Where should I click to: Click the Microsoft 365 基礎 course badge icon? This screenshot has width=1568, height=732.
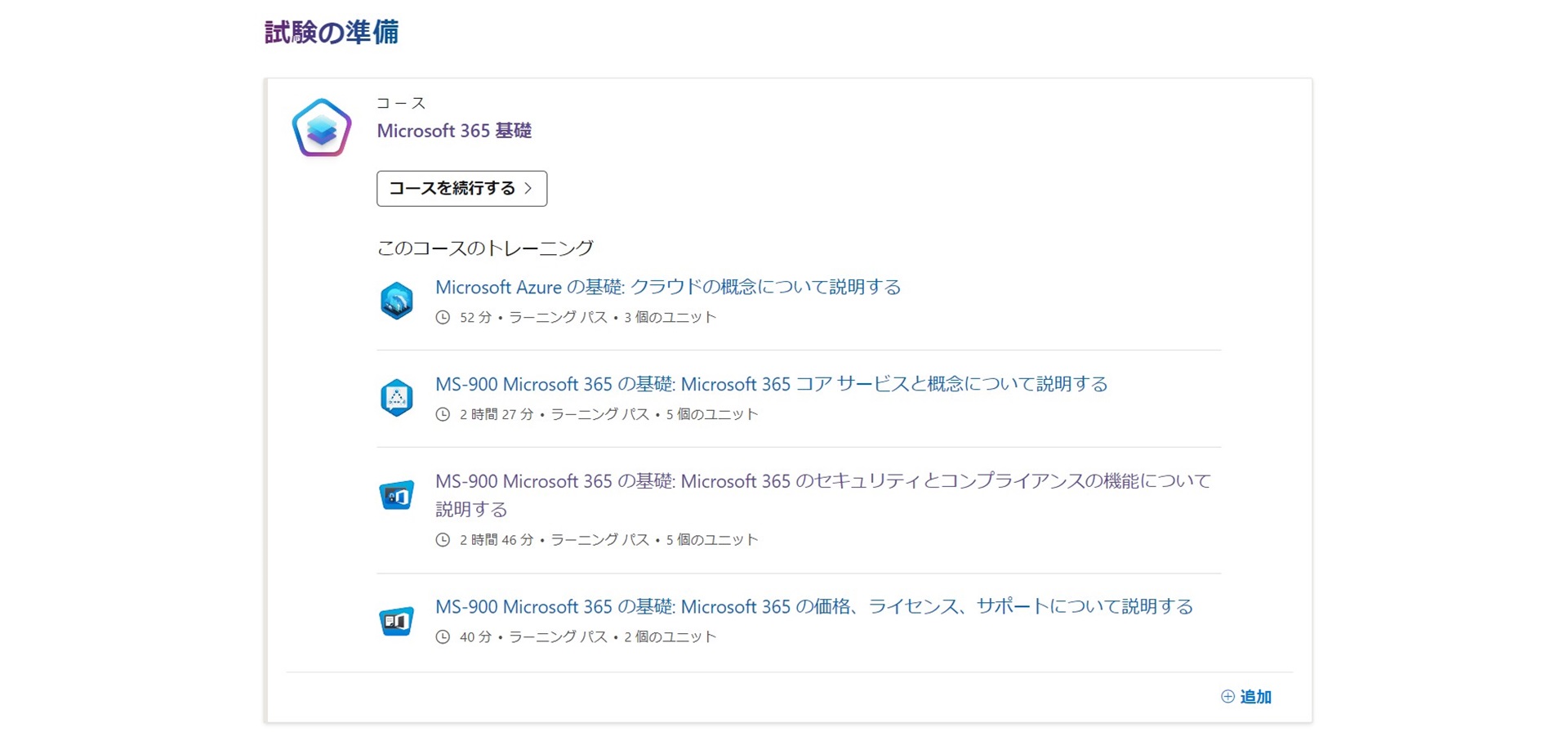click(x=322, y=127)
